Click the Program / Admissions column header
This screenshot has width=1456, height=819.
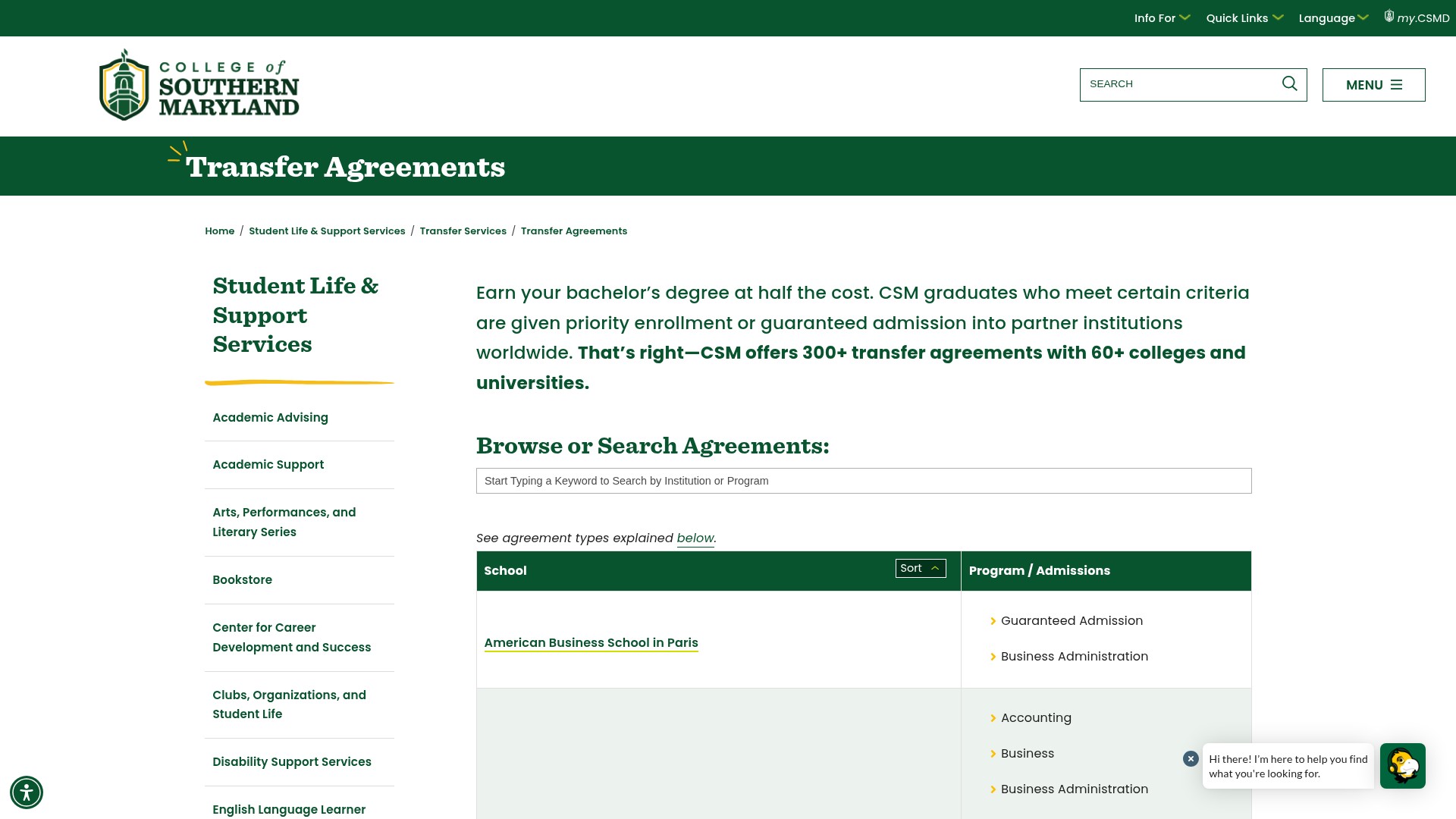point(1040,571)
